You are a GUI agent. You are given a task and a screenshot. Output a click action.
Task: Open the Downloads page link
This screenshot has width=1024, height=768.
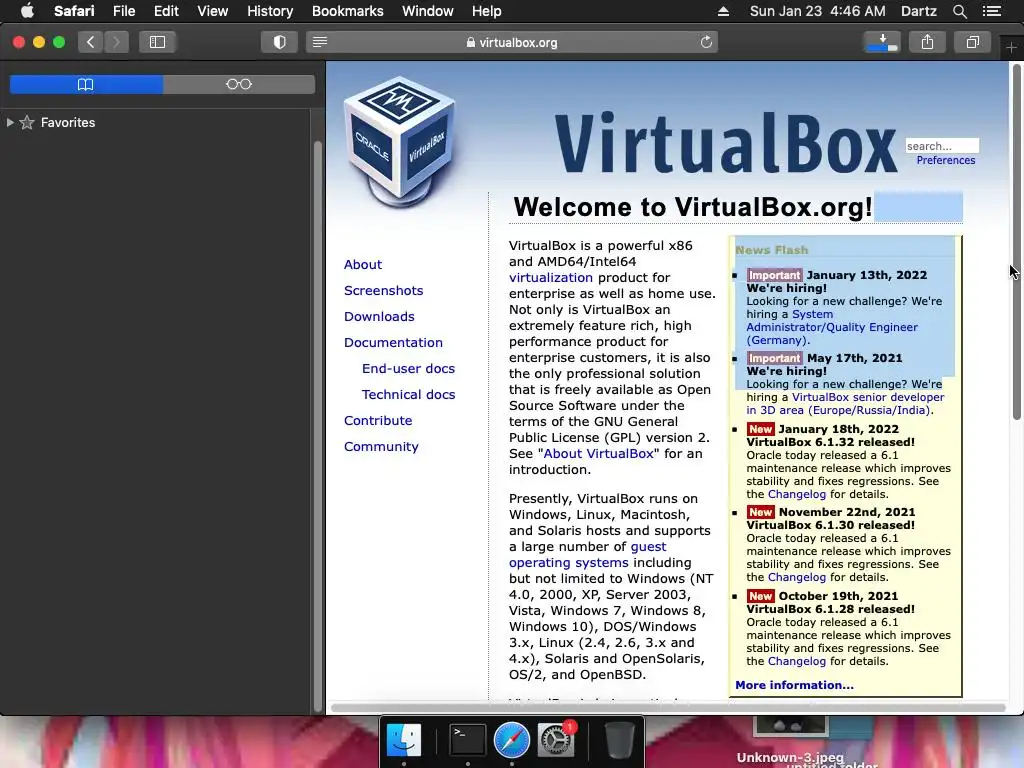point(379,317)
